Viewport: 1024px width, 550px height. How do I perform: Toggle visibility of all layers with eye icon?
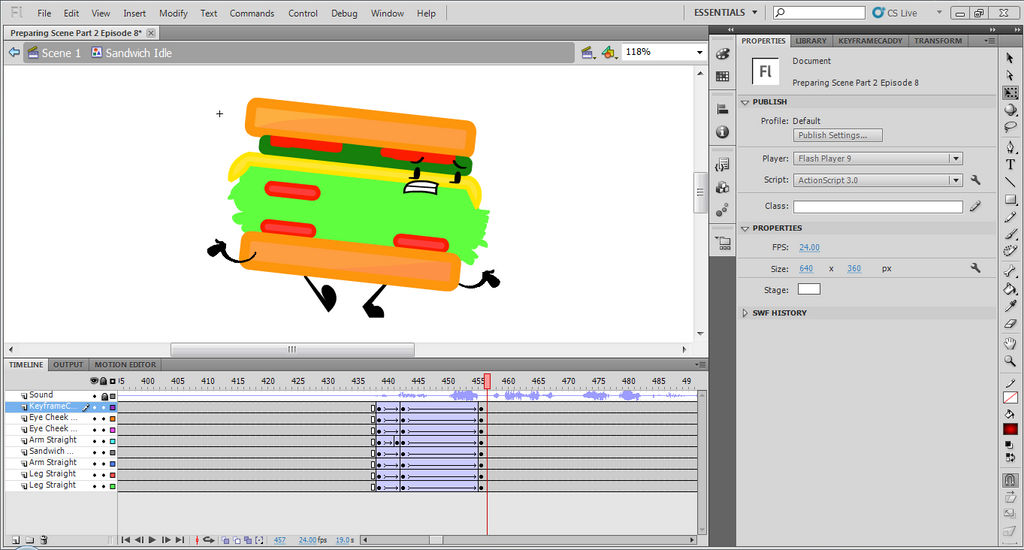pos(94,381)
